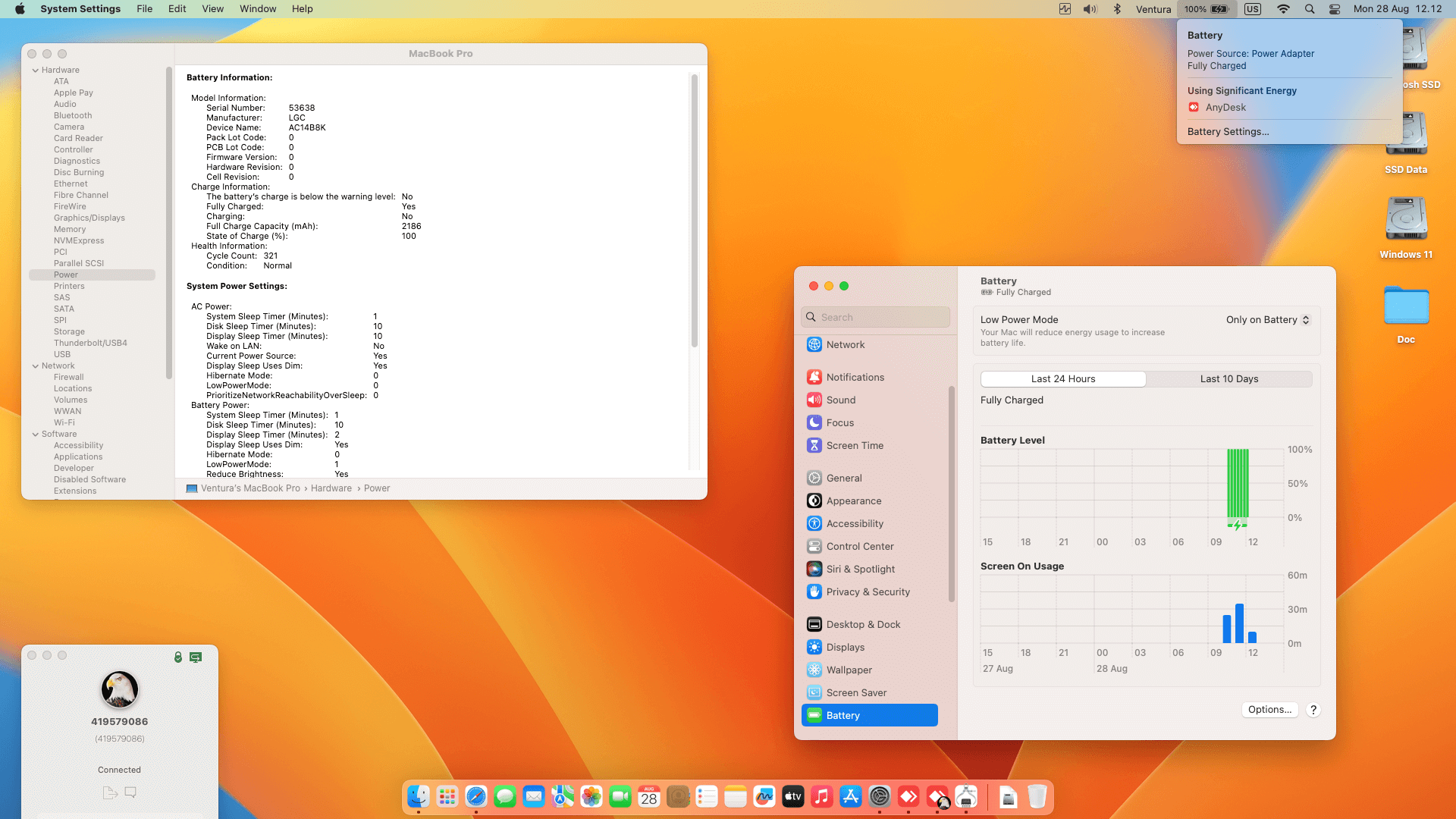Open the Displays settings pane

[x=844, y=647]
